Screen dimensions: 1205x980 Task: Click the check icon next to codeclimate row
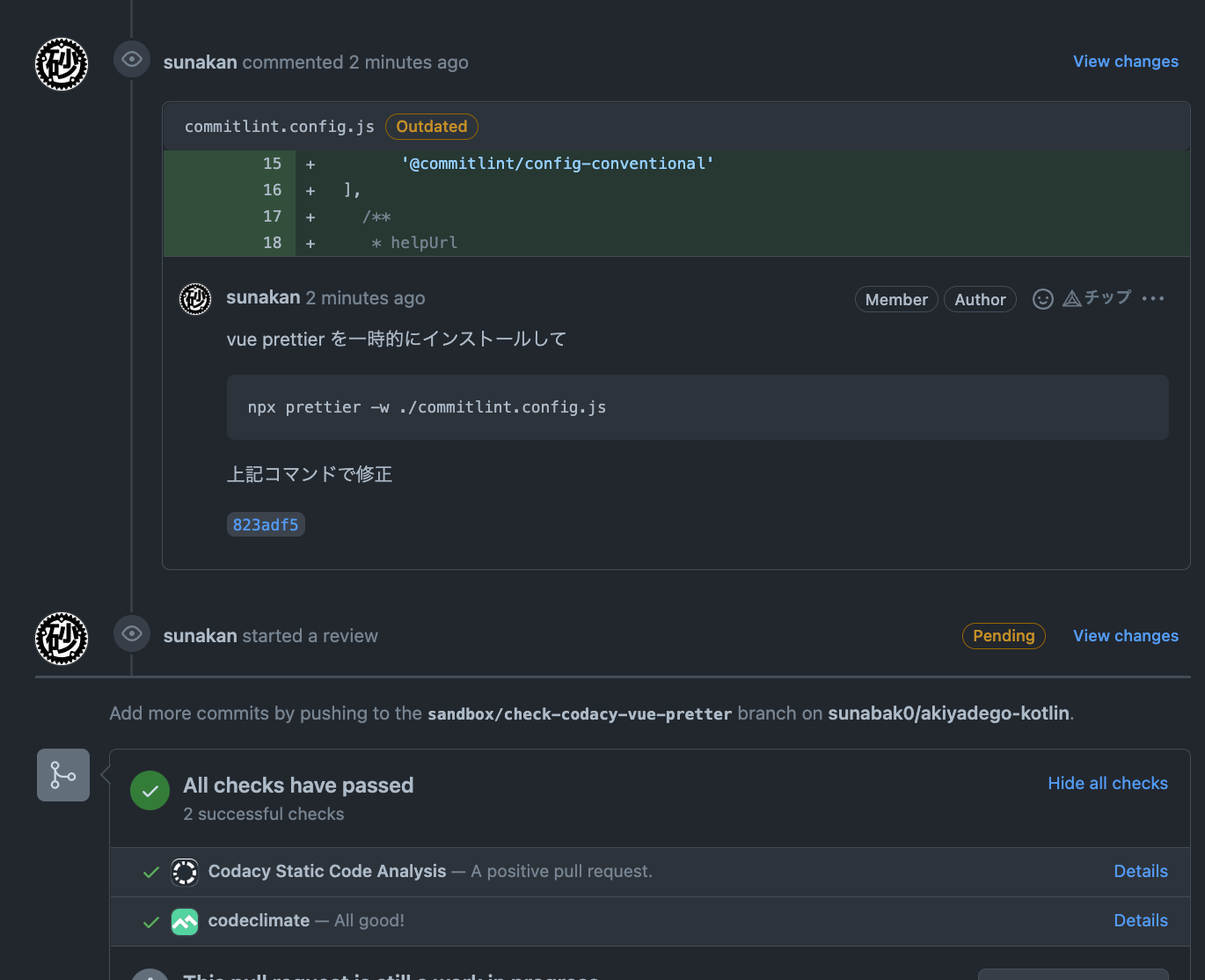click(150, 921)
